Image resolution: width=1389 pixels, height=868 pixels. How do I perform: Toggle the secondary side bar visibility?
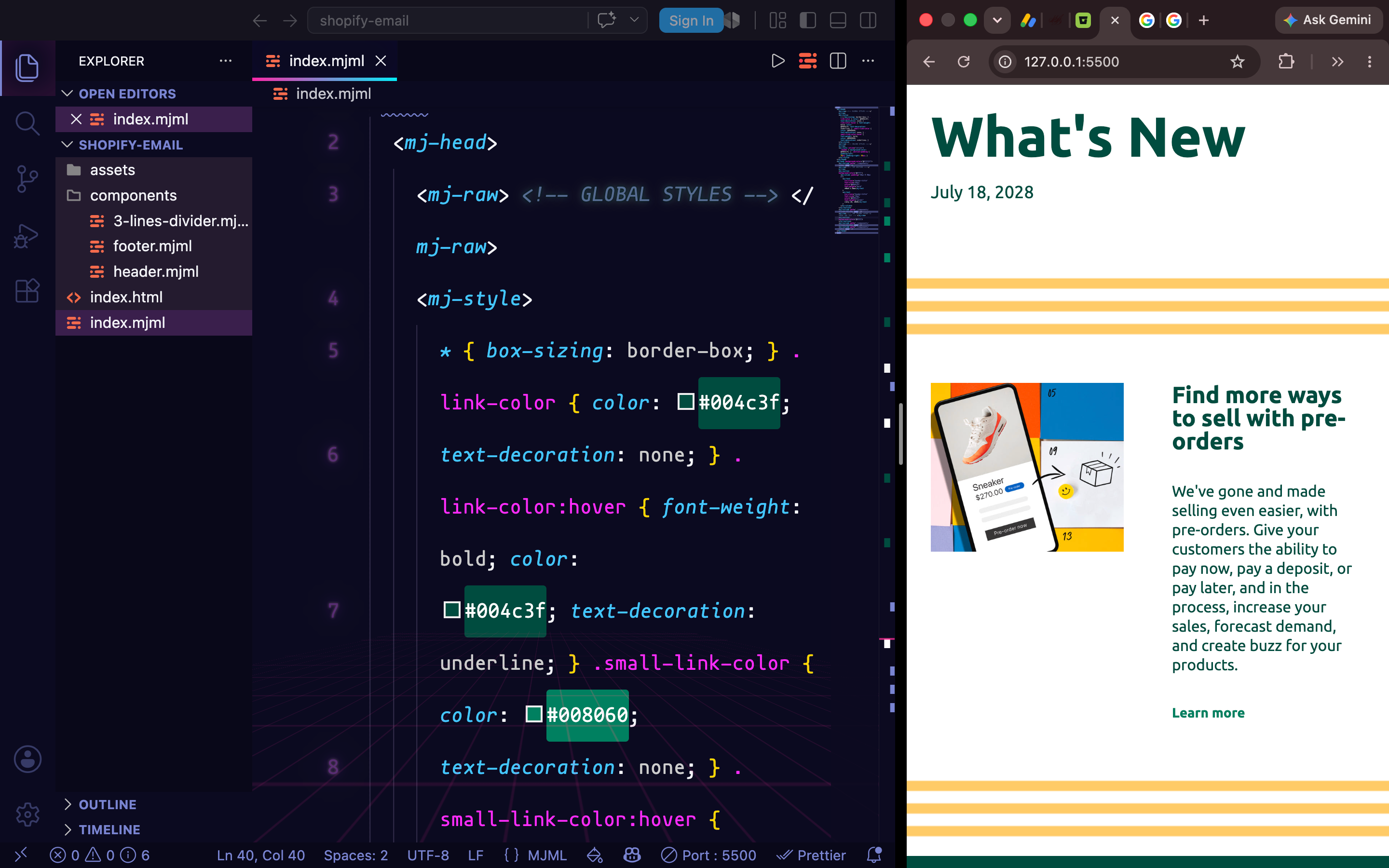(x=868, y=21)
